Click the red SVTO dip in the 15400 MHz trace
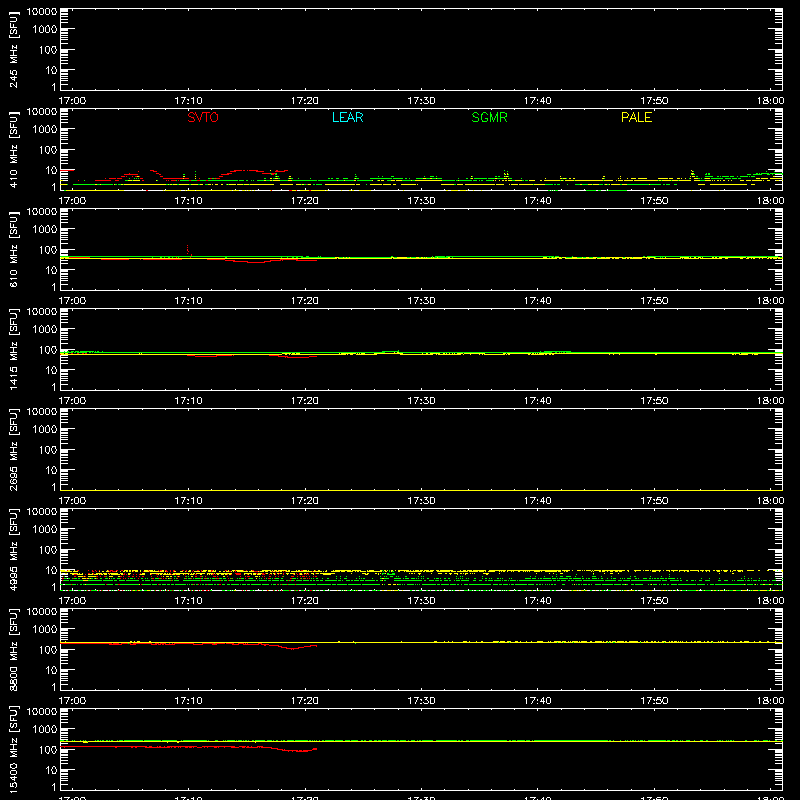Image resolution: width=800 pixels, height=800 pixels. point(298,750)
